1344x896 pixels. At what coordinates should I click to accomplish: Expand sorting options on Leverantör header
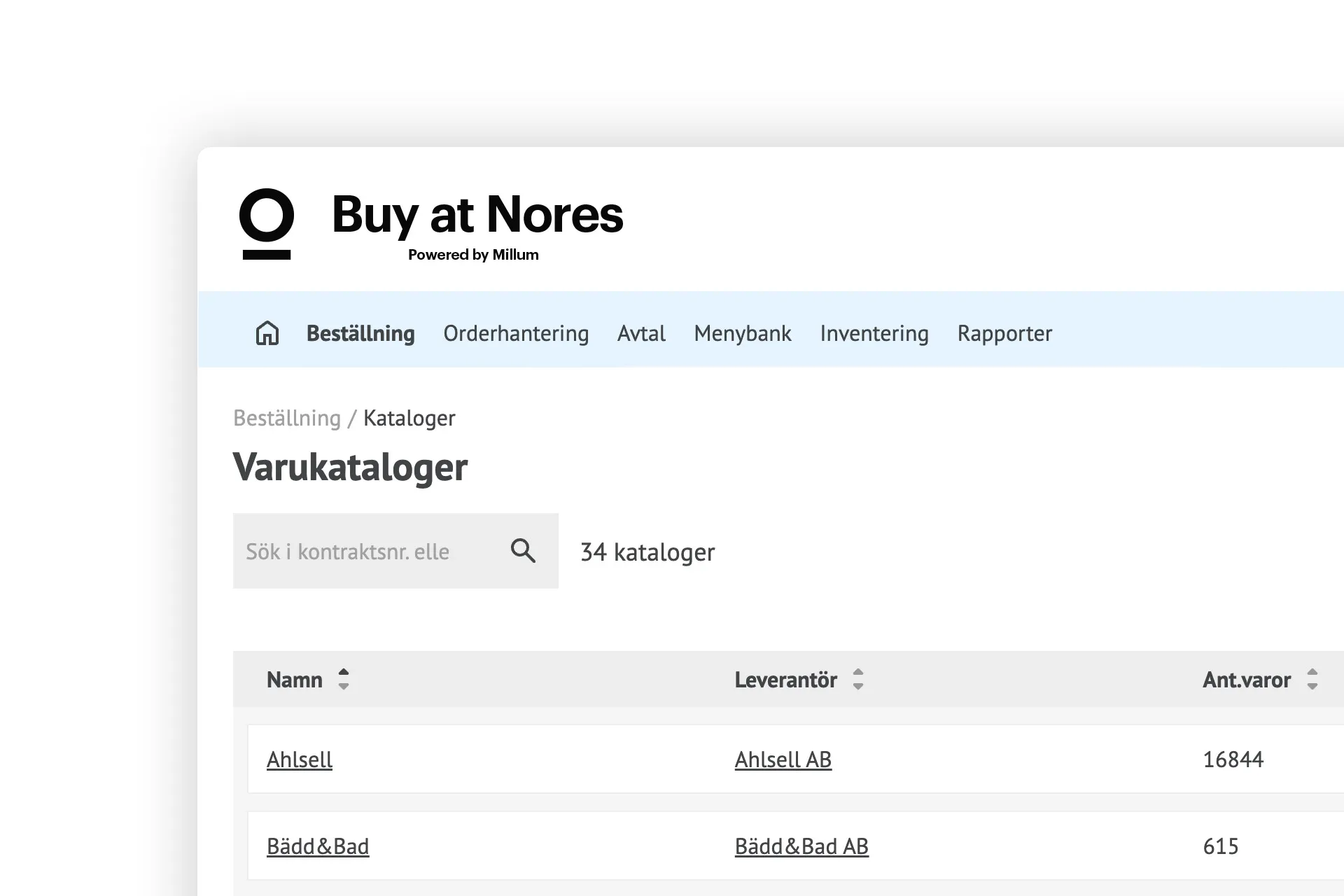click(x=858, y=679)
